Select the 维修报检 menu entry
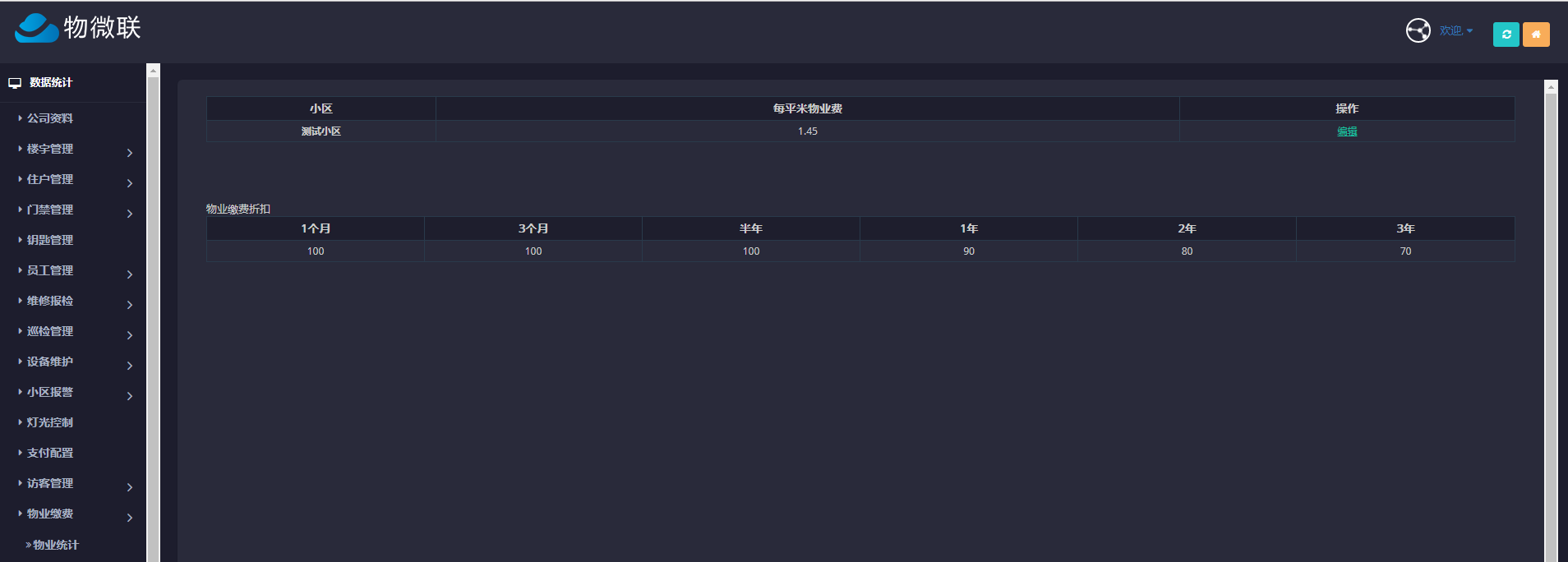 pos(50,301)
